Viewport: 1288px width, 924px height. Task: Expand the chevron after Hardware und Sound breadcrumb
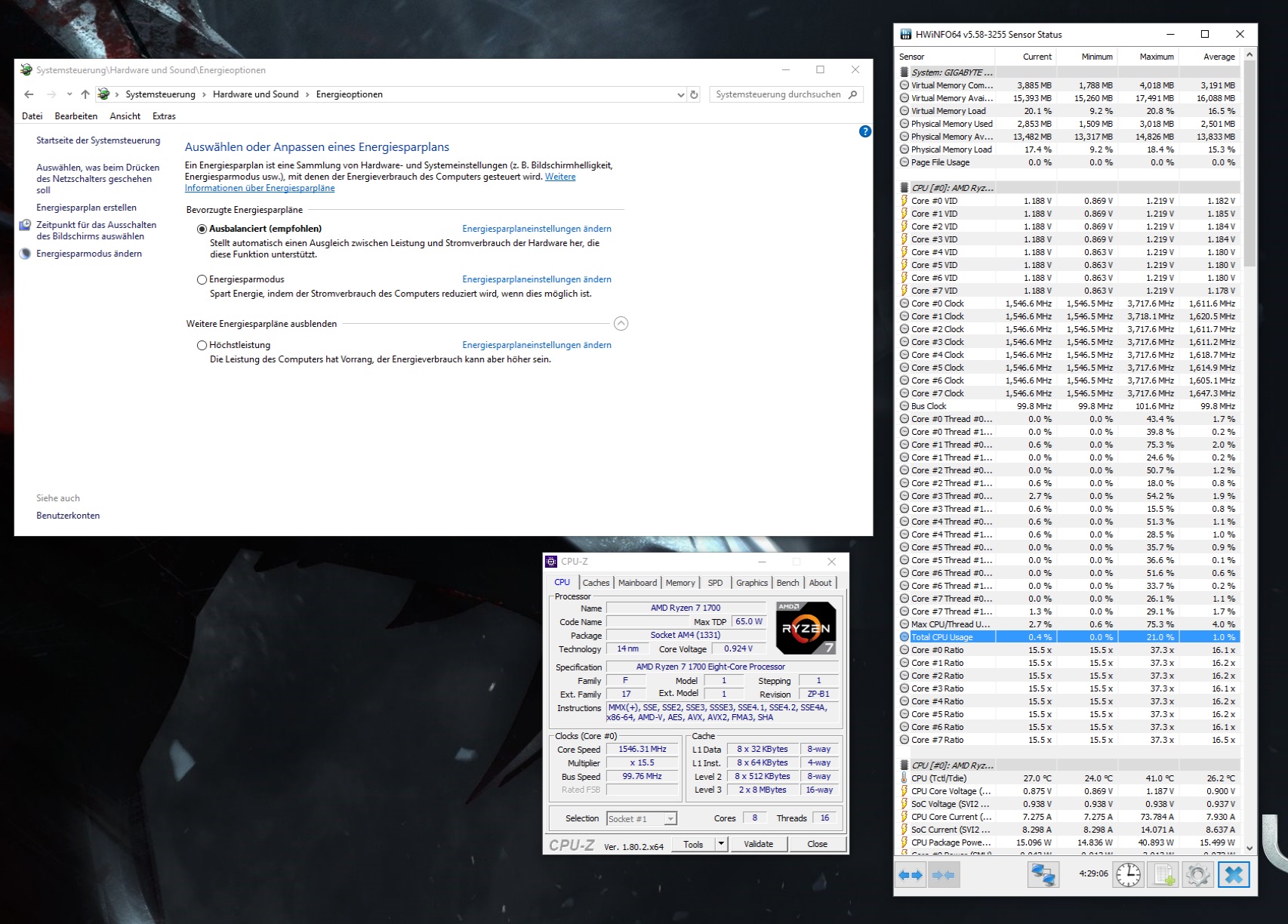(307, 94)
